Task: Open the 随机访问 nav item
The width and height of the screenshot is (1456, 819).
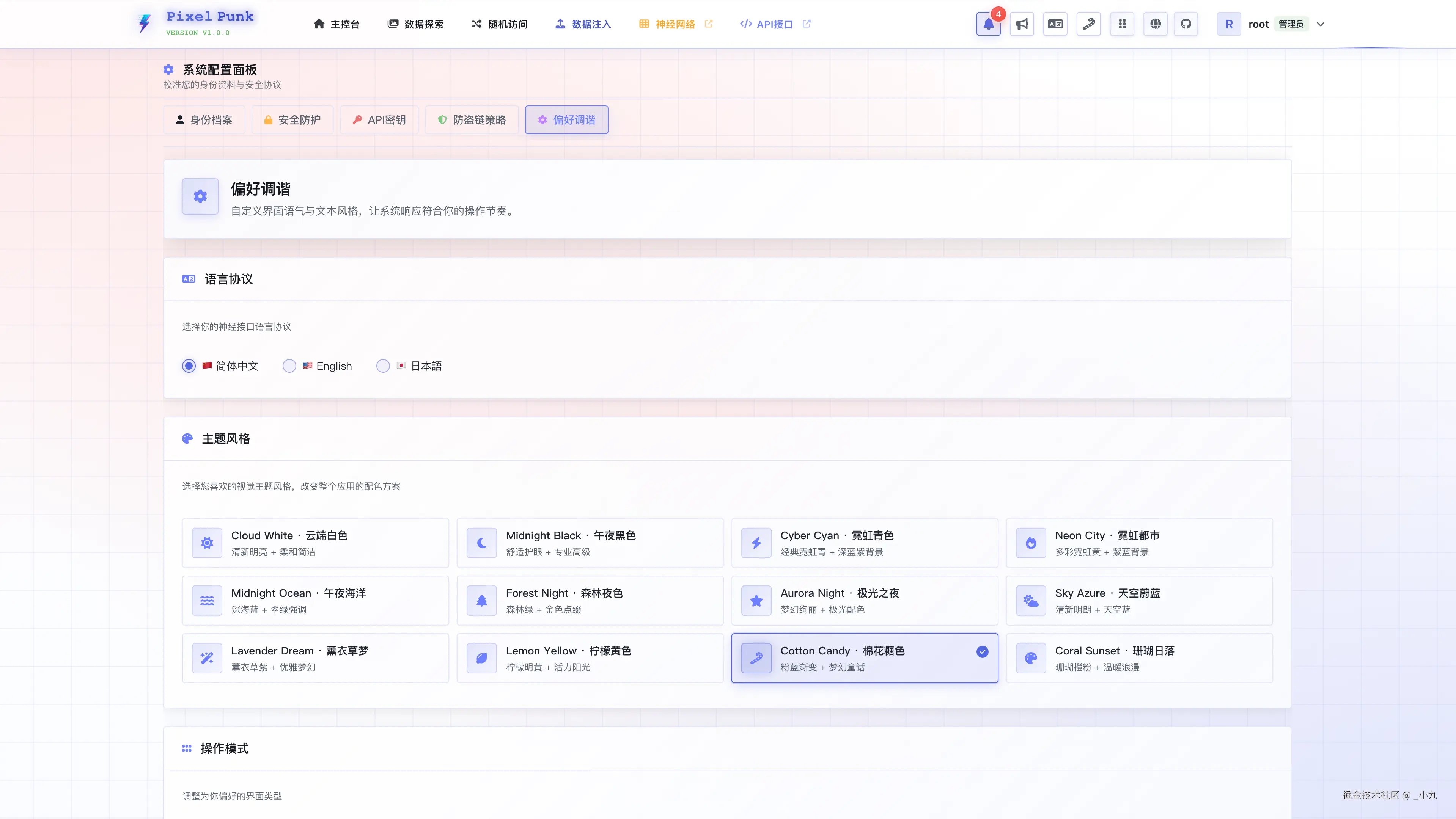Action: pyautogui.click(x=500, y=24)
